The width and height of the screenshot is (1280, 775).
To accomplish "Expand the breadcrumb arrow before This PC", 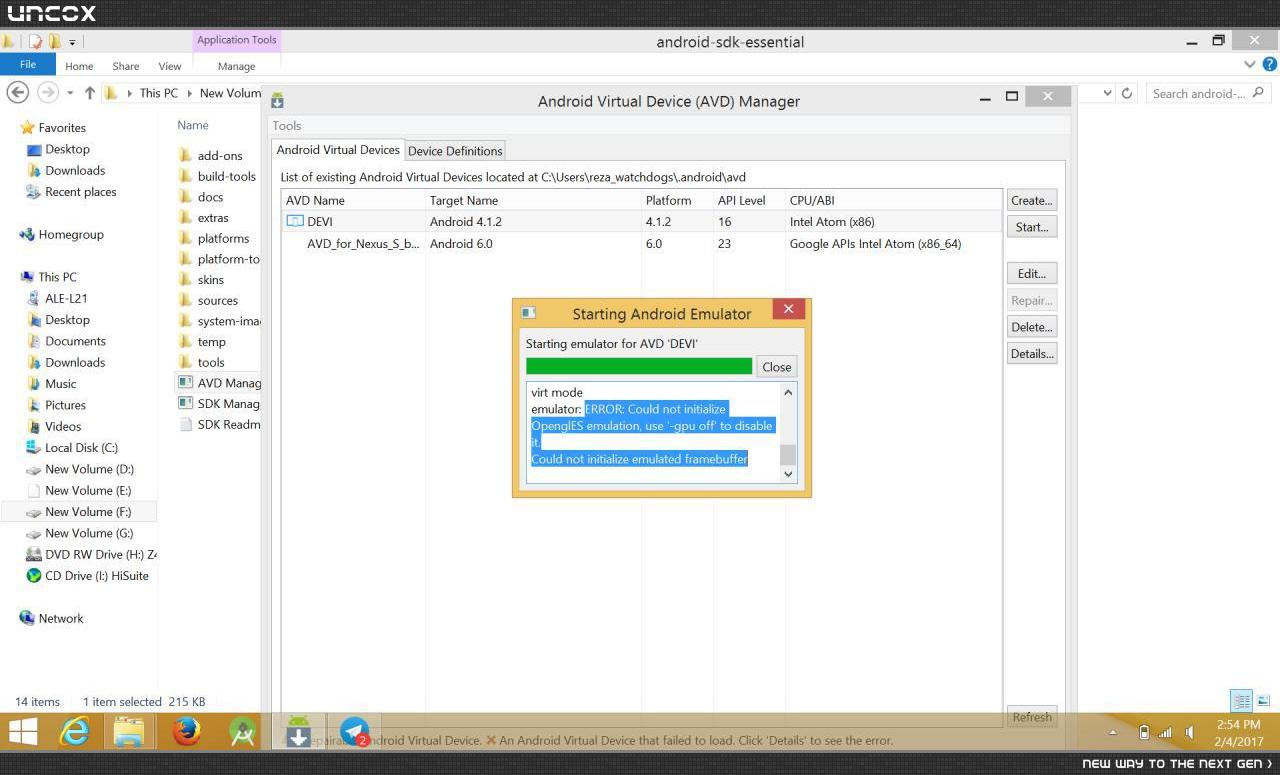I will pyautogui.click(x=130, y=93).
